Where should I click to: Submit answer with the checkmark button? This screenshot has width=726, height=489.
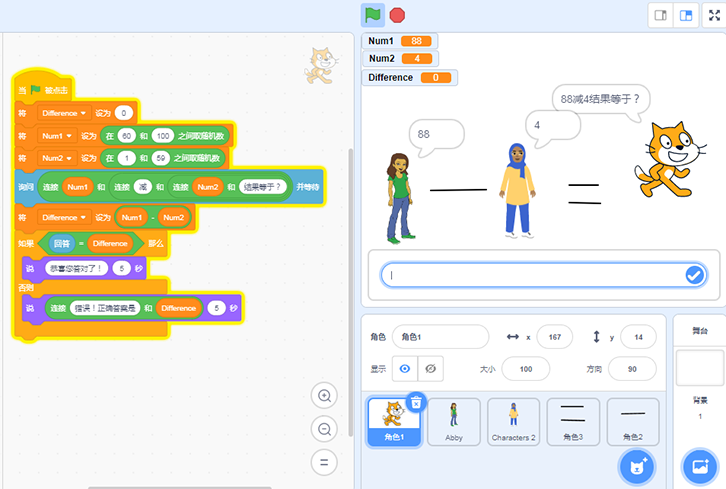click(x=694, y=275)
